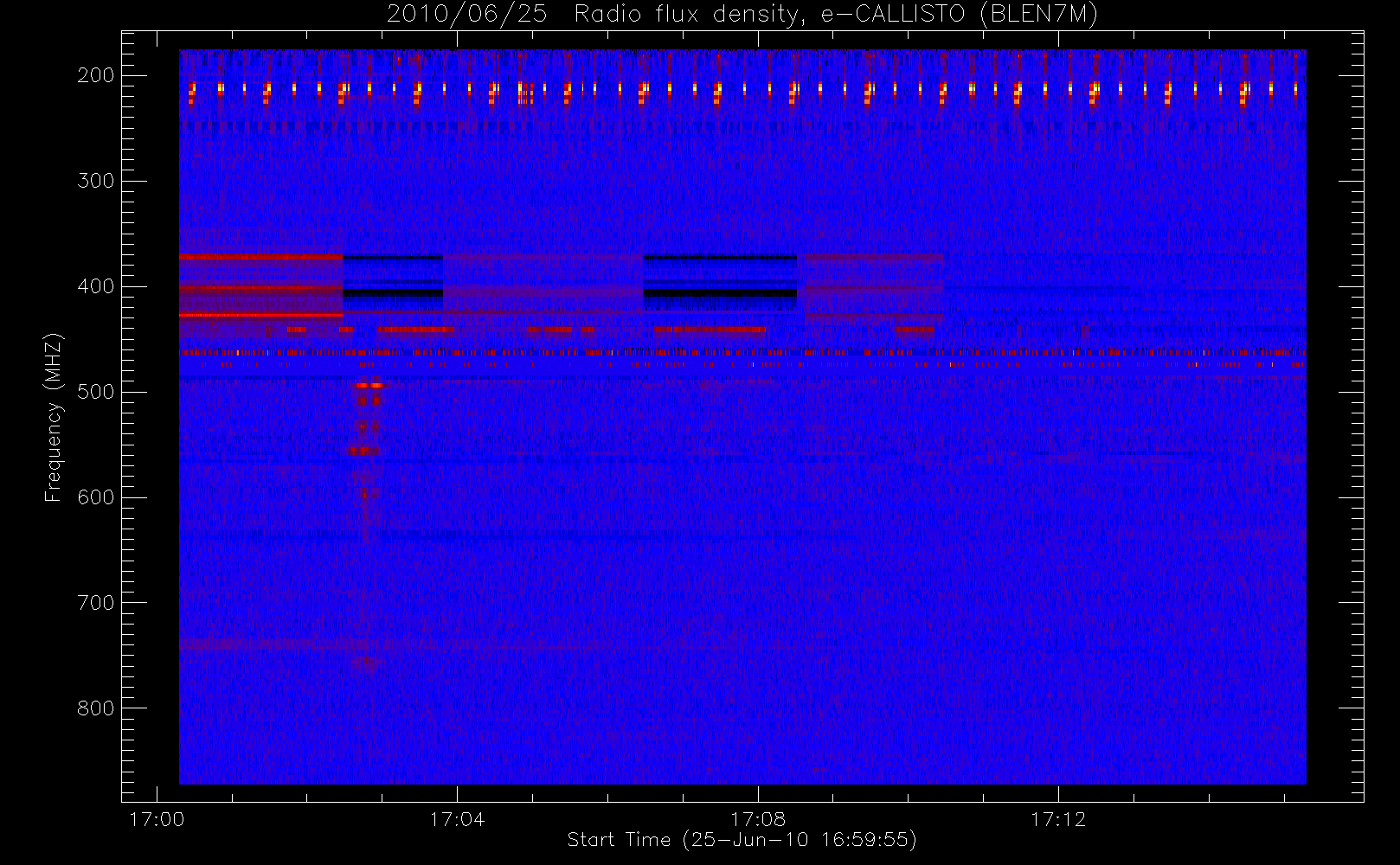Viewport: 1400px width, 865px height.
Task: Click the 700 frequency tick label
Action: [95, 603]
